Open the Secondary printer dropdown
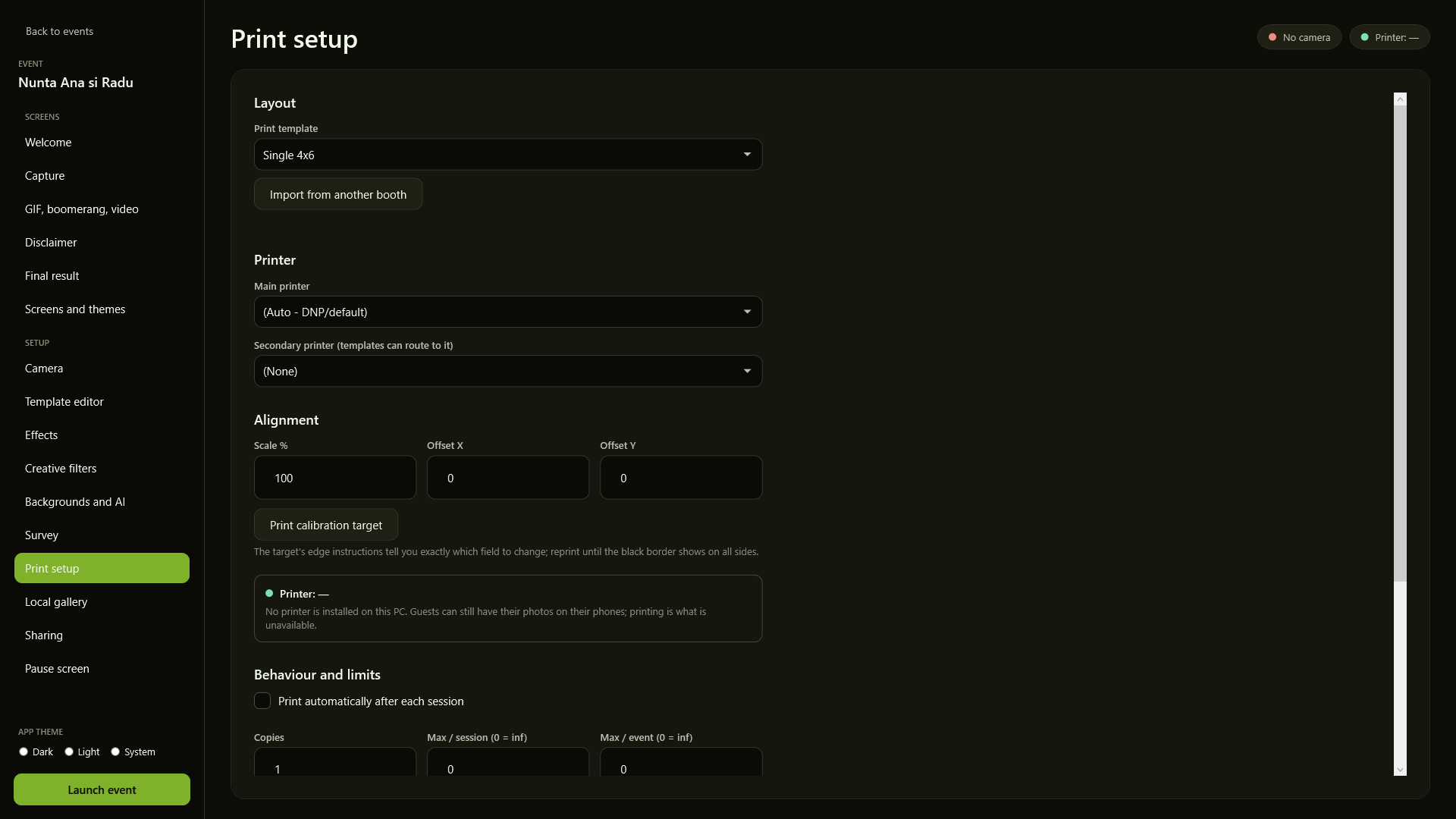Viewport: 1456px width, 819px height. [508, 371]
